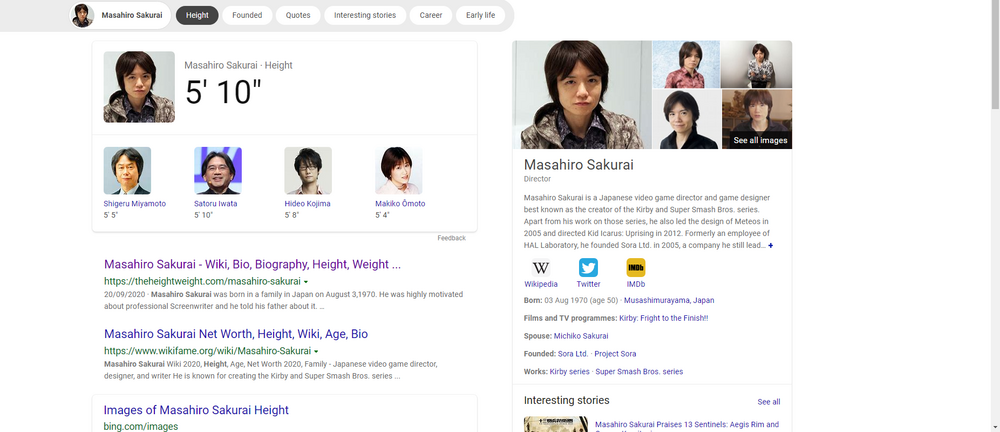Viewport: 1000px width, 432px height.
Task: Open the 13 Sentinels story thumbnail
Action: [x=555, y=424]
